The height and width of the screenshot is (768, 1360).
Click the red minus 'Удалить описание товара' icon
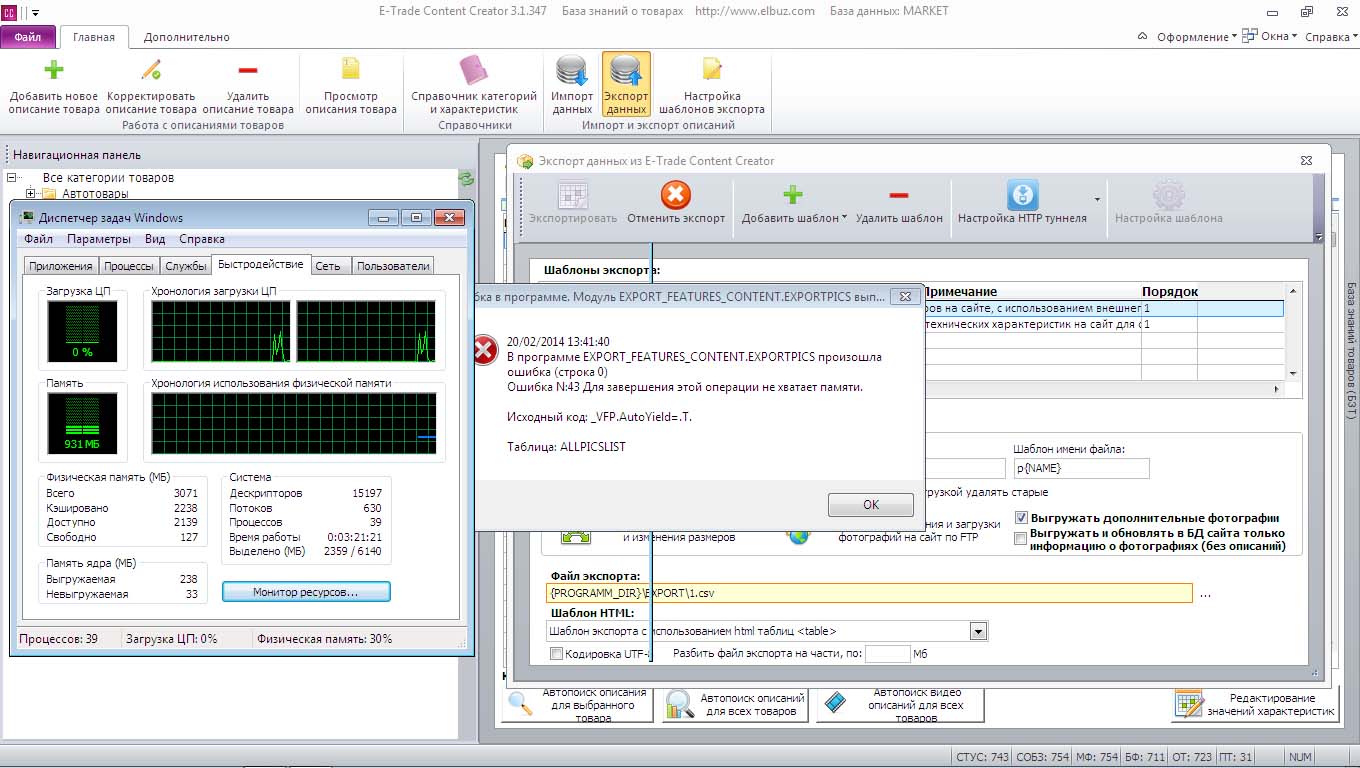248,70
